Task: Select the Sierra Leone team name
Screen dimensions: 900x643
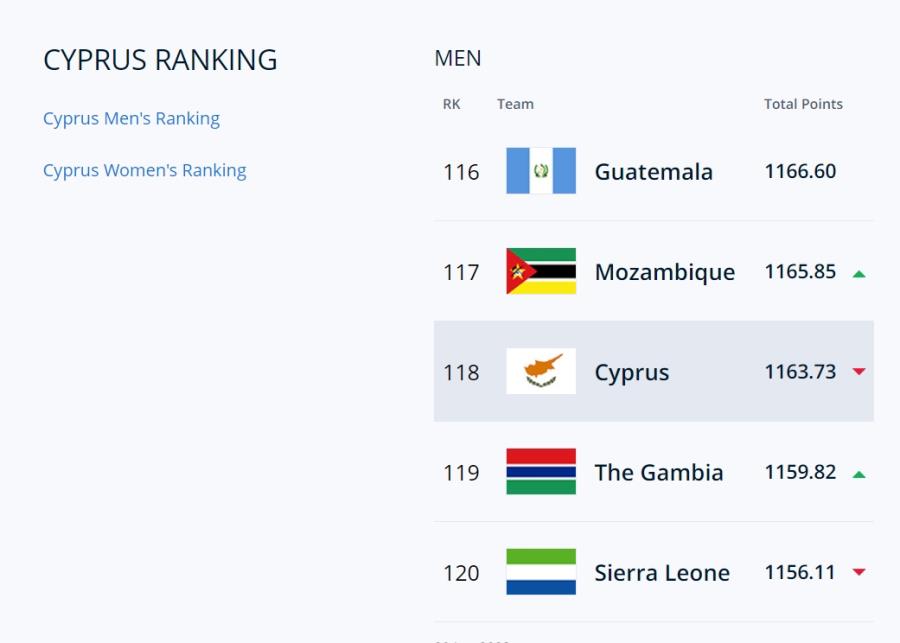Action: coord(662,573)
